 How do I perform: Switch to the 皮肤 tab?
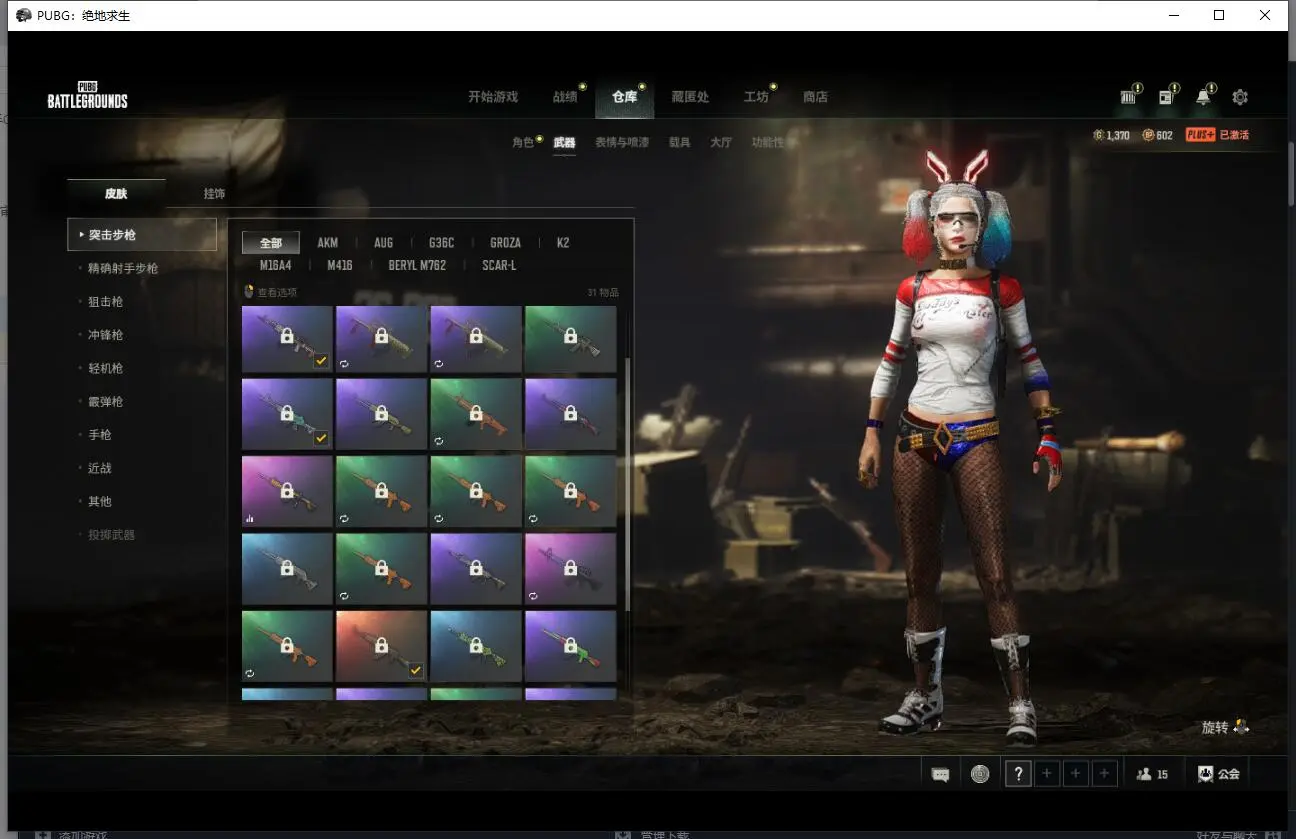[116, 193]
